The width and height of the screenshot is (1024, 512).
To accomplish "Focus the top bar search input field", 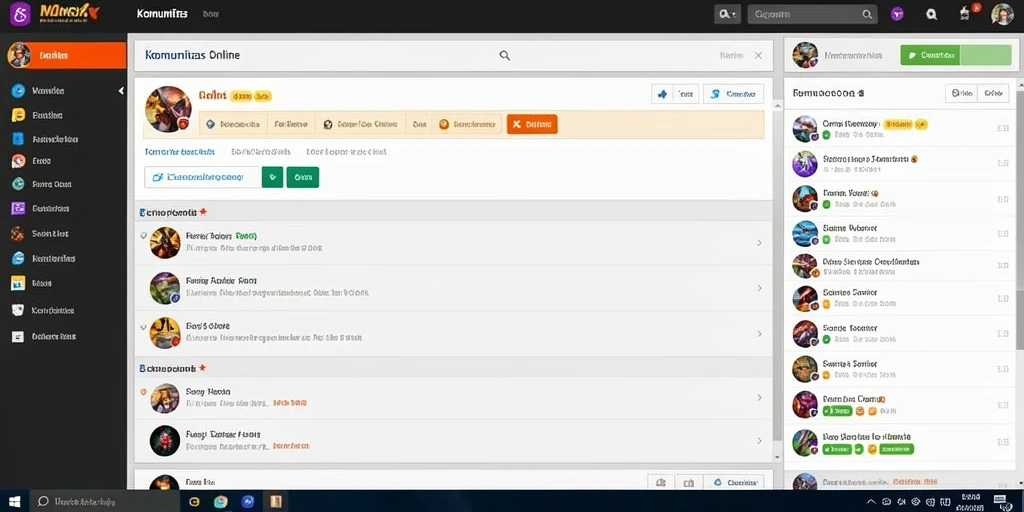I will [x=812, y=14].
